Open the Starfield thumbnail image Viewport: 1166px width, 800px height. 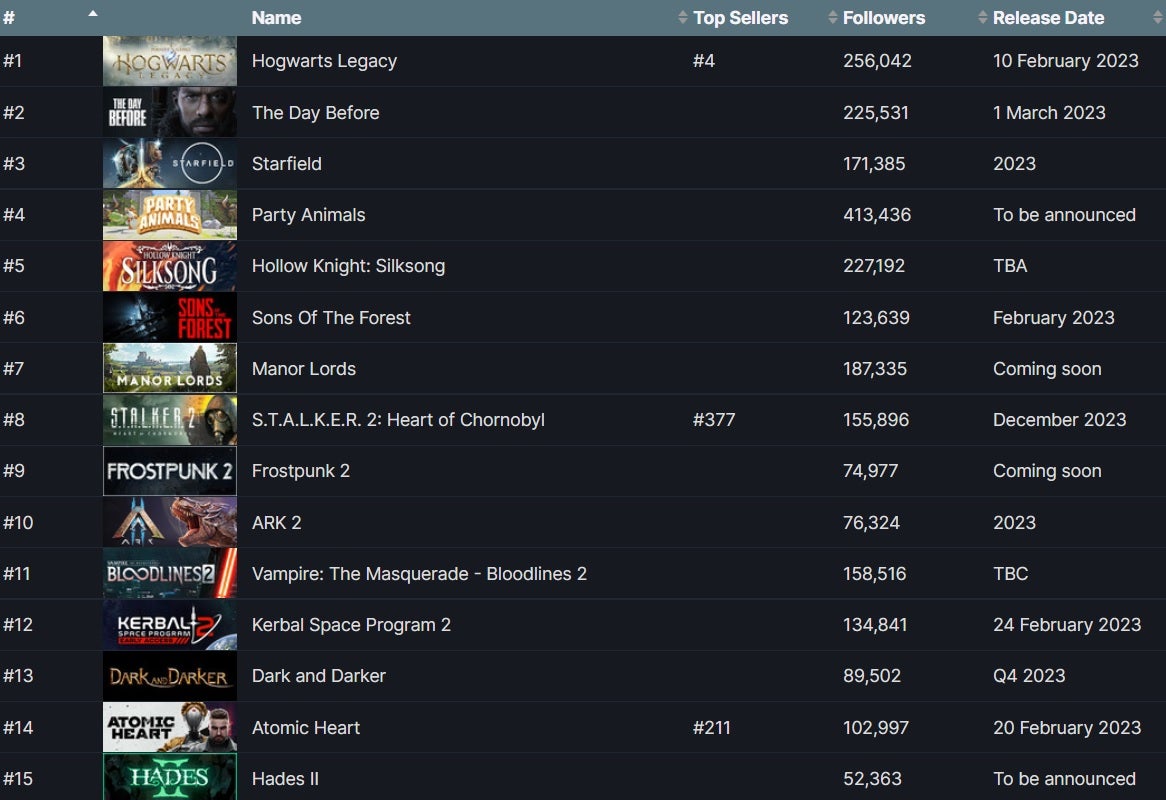[x=170, y=164]
